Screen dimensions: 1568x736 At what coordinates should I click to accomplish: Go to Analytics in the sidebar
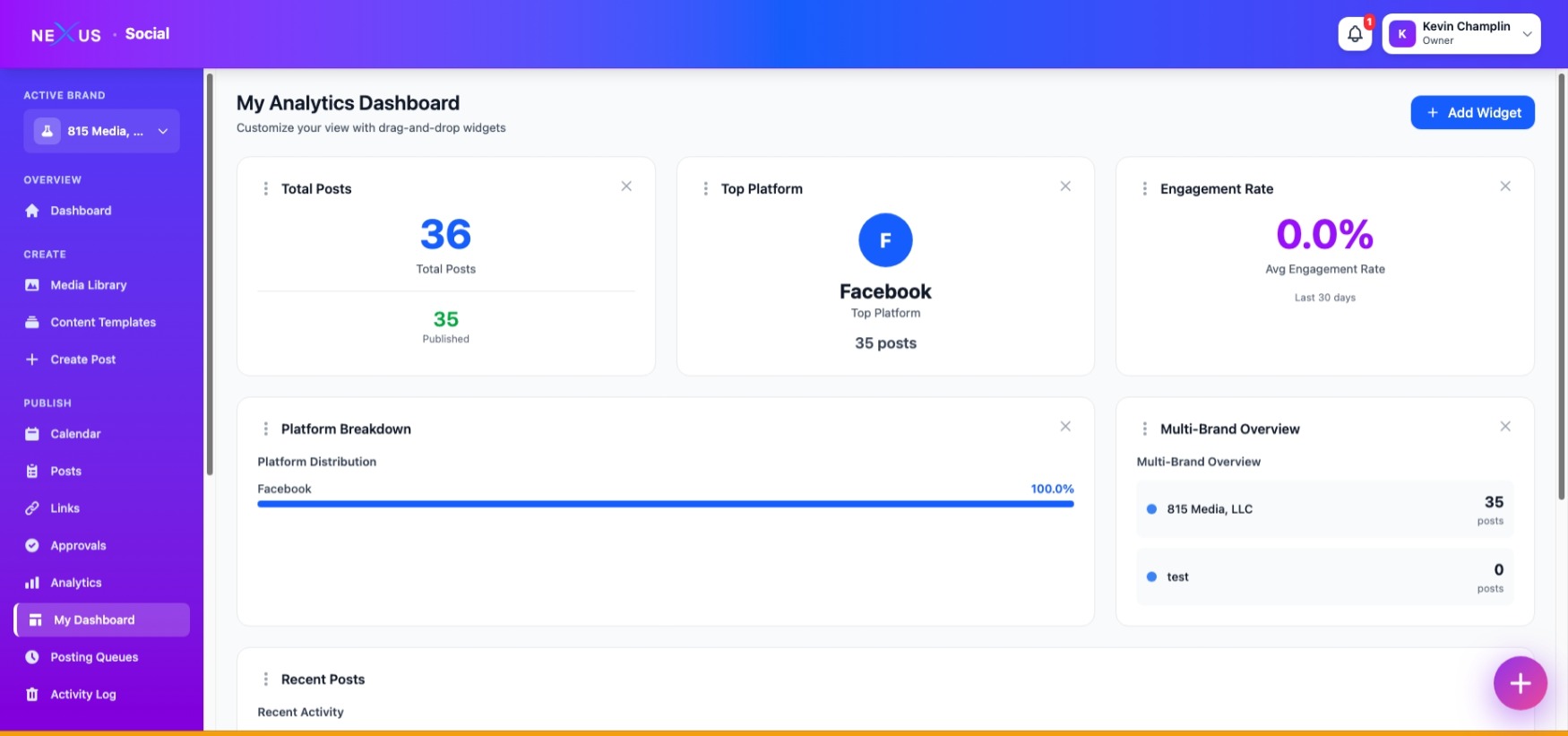(x=76, y=583)
